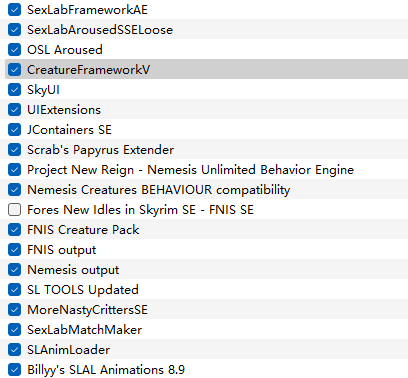Uncheck the SL TOOLS Updated checkbox
This screenshot has height=378, width=408.
[x=14, y=290]
